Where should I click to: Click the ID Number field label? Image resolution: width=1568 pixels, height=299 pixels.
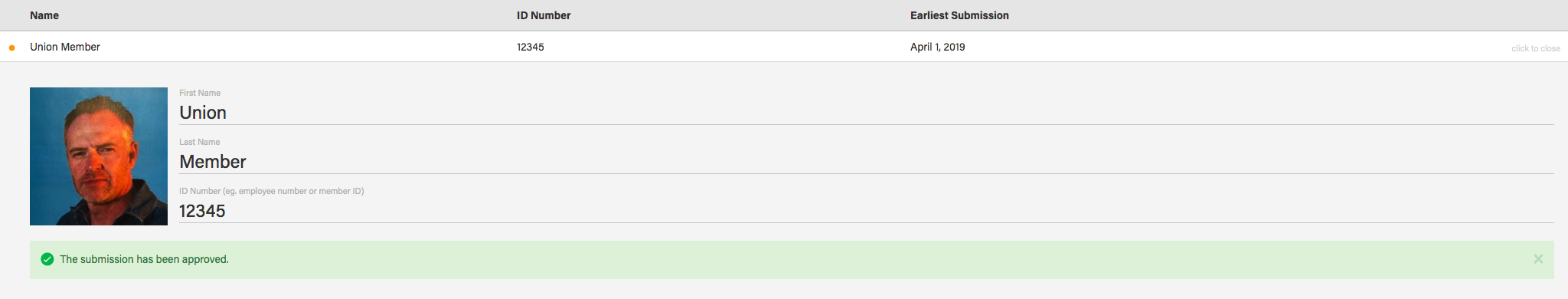point(272,191)
